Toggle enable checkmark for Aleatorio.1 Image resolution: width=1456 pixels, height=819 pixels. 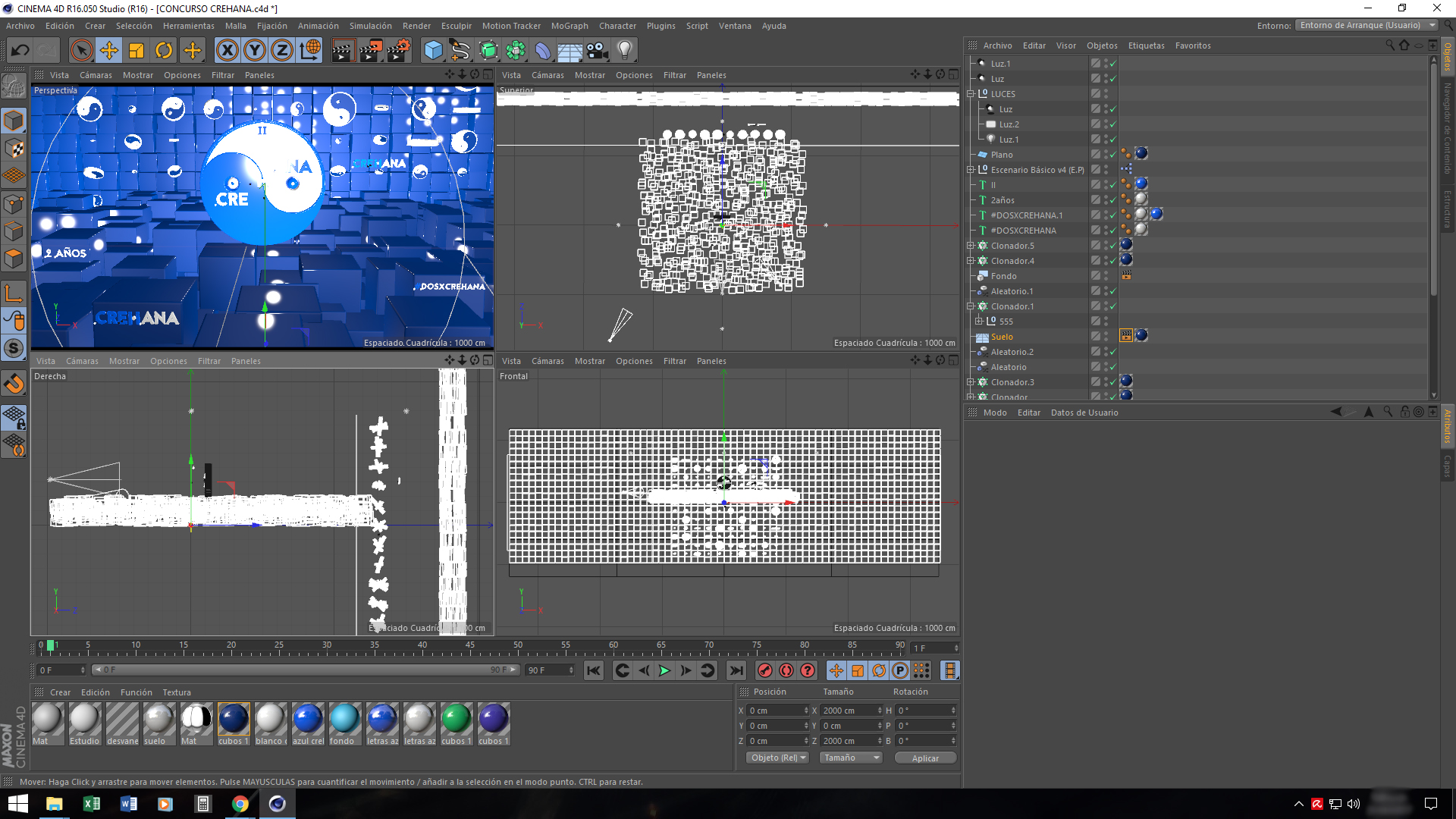(1112, 291)
